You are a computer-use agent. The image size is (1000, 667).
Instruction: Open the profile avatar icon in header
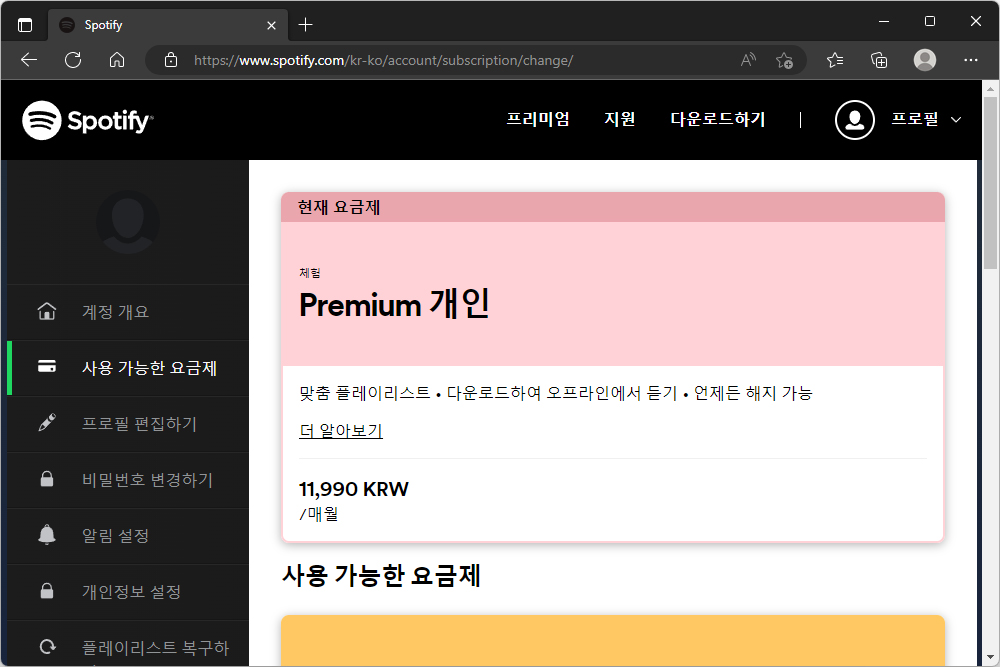pyautogui.click(x=855, y=120)
